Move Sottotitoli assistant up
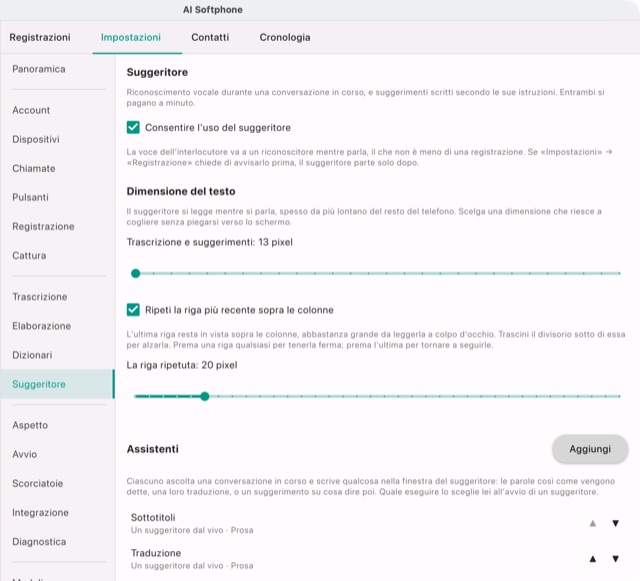640x581 pixels. [593, 523]
